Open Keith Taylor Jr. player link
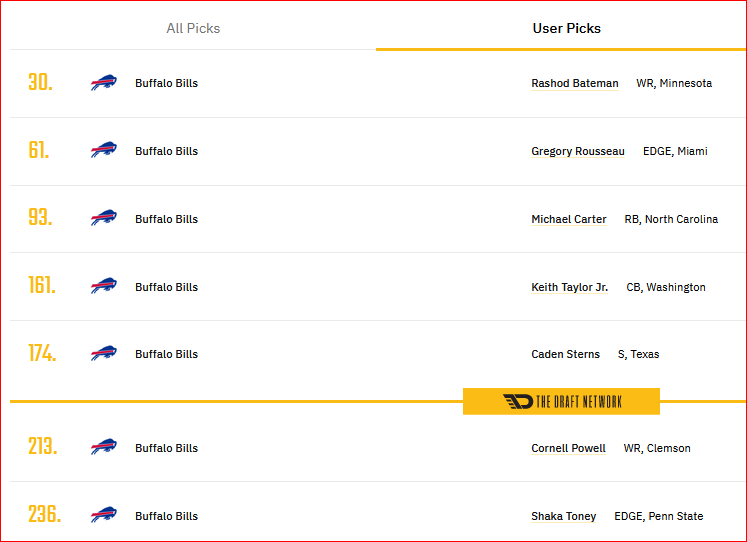 (x=569, y=287)
